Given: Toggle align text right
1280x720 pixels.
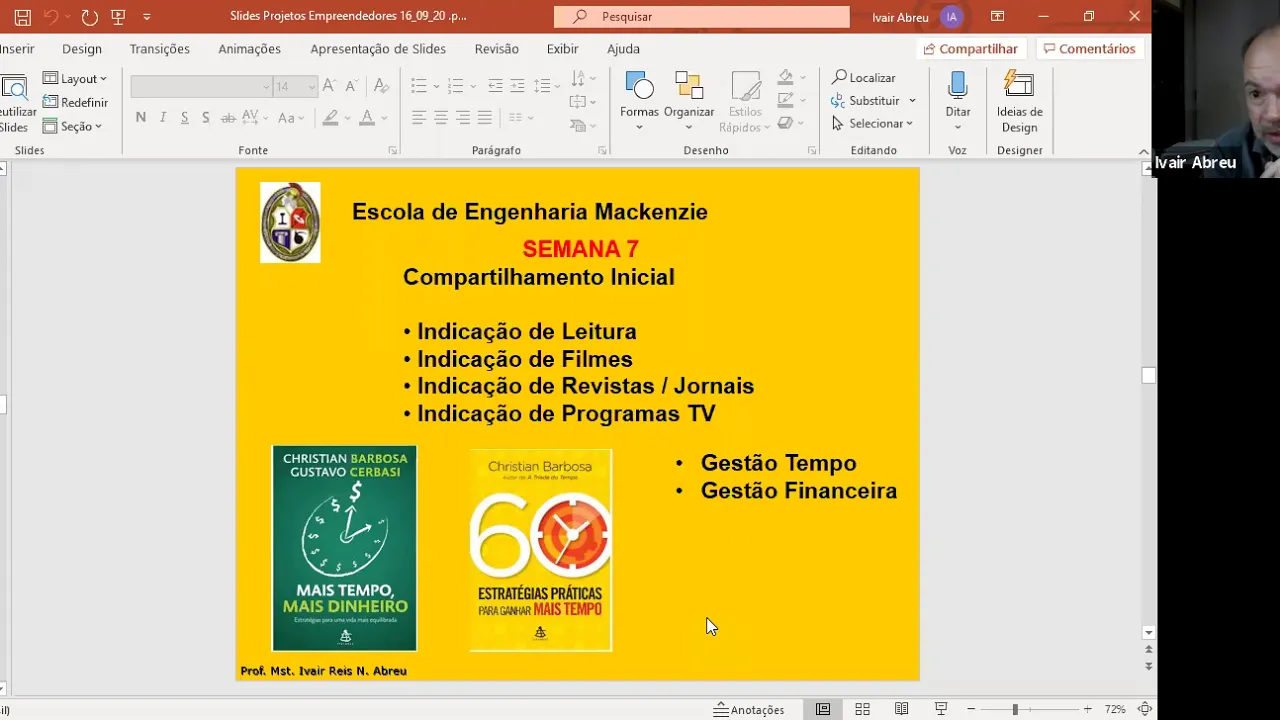Looking at the screenshot, I should (x=463, y=118).
